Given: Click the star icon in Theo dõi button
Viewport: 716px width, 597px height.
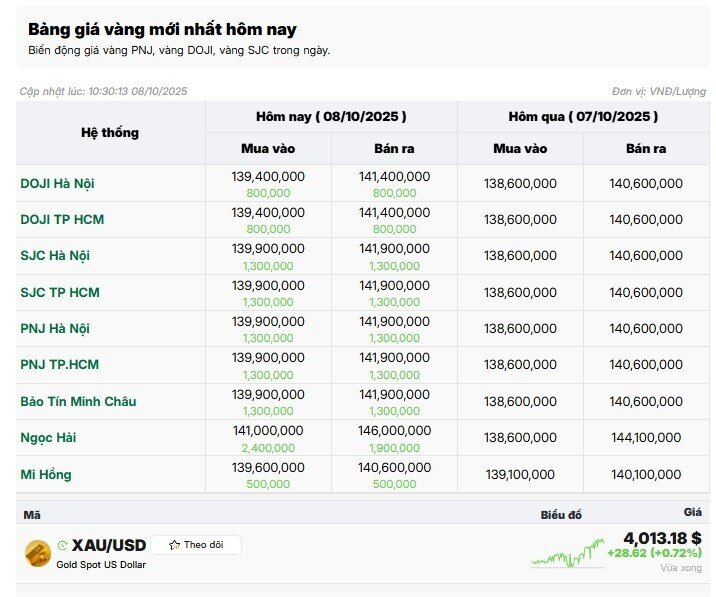Looking at the screenshot, I should coord(174,545).
